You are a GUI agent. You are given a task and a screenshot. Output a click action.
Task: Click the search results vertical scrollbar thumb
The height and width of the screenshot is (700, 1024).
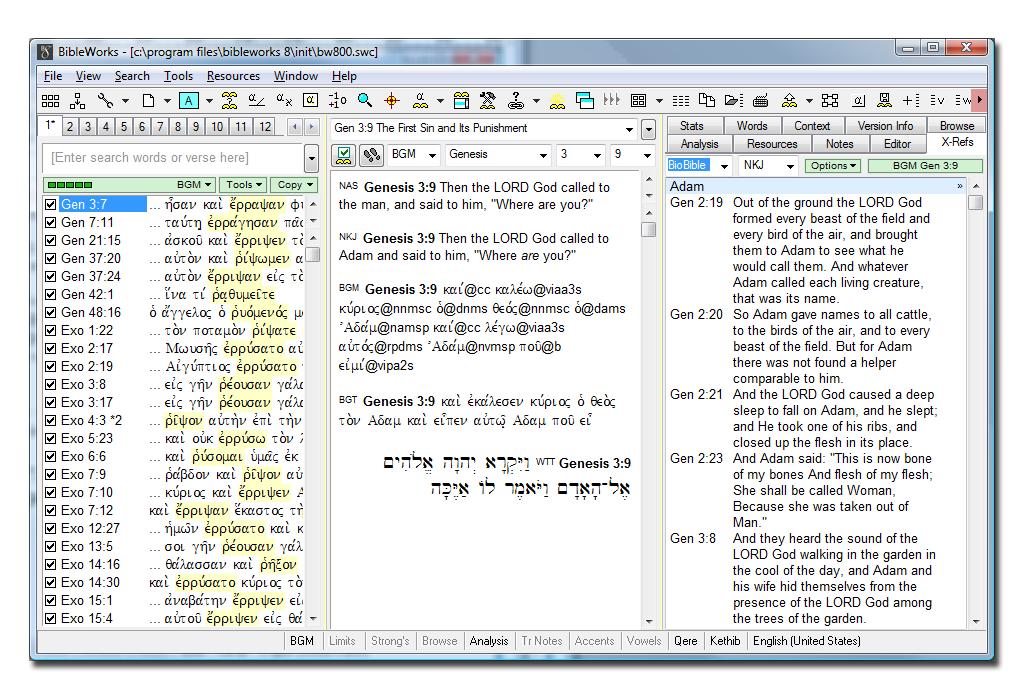click(x=312, y=254)
